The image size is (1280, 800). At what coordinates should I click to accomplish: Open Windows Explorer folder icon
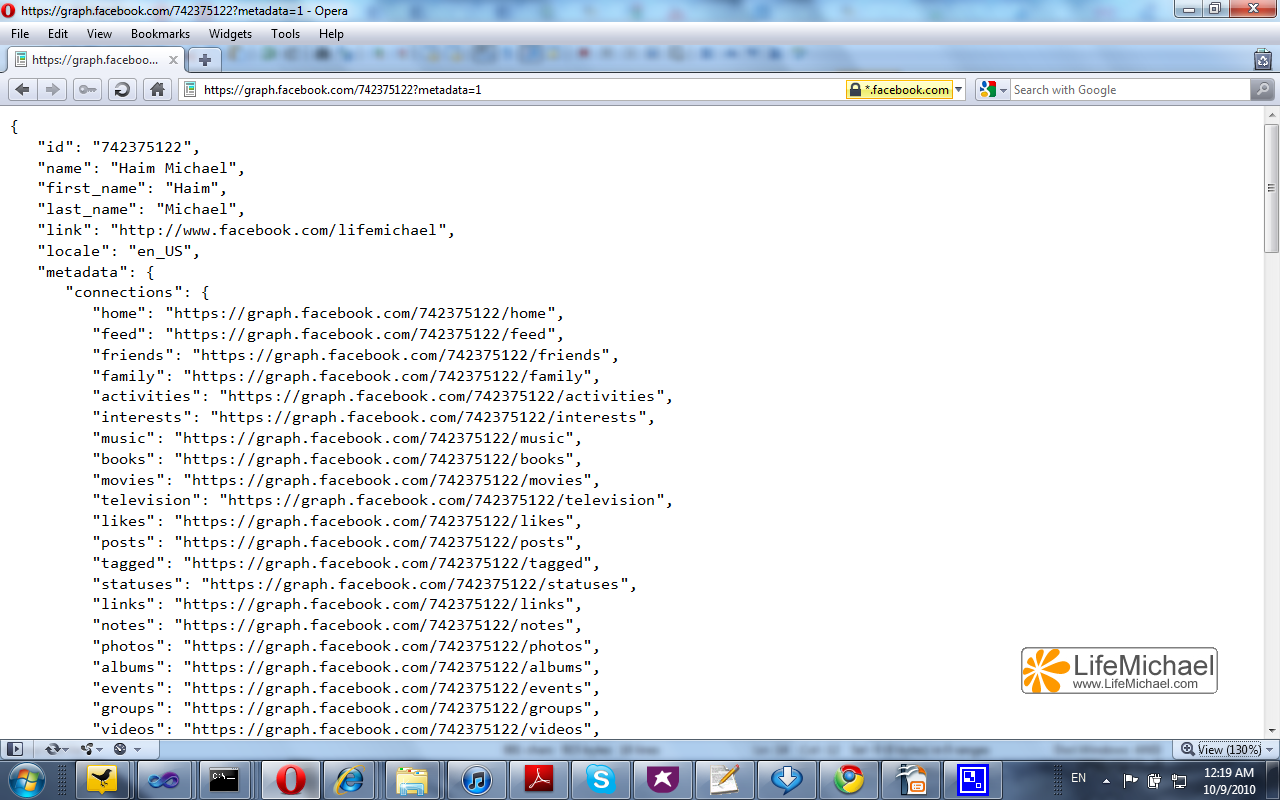pos(412,780)
